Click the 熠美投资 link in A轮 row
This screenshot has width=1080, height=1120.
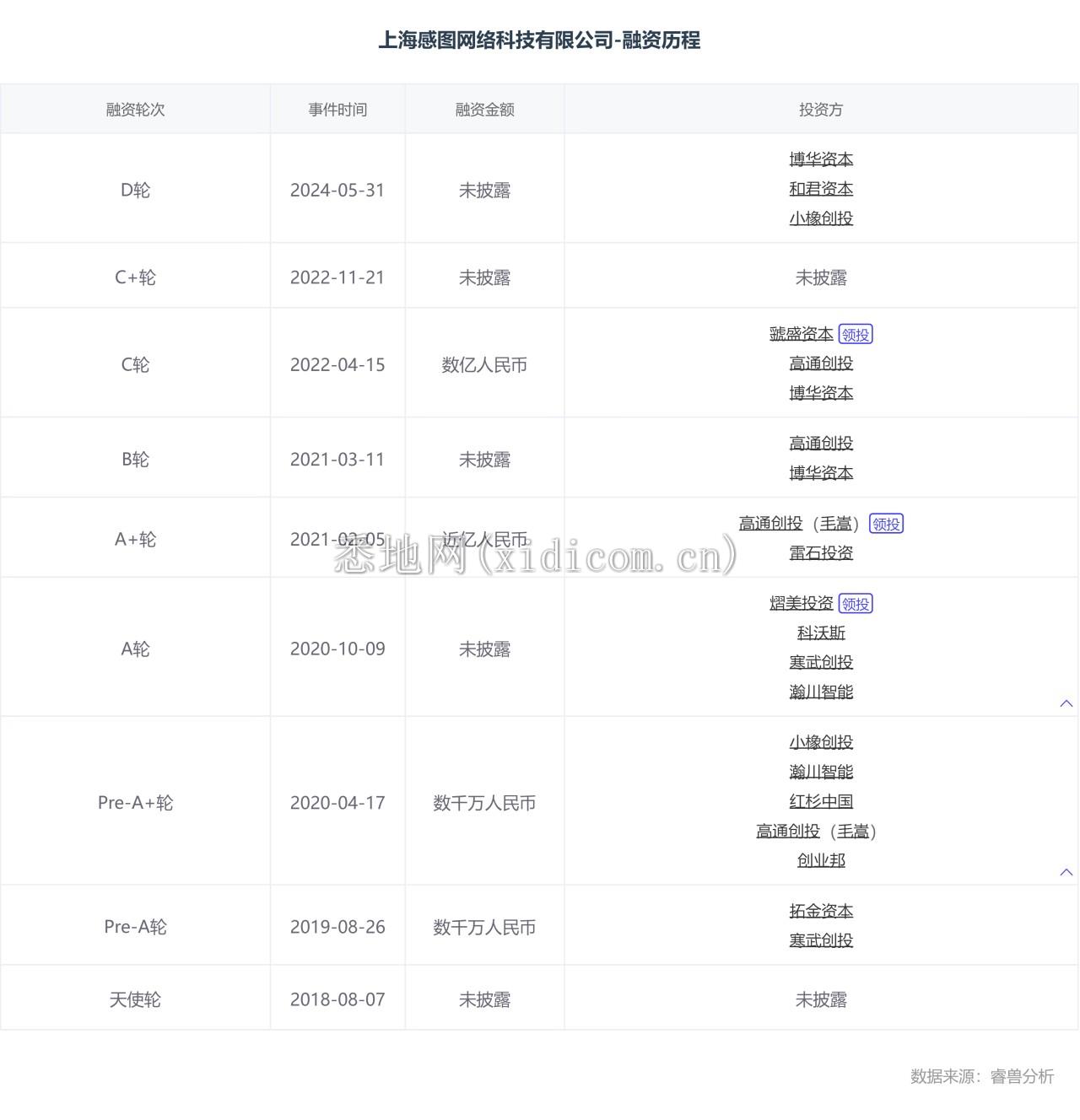(800, 603)
